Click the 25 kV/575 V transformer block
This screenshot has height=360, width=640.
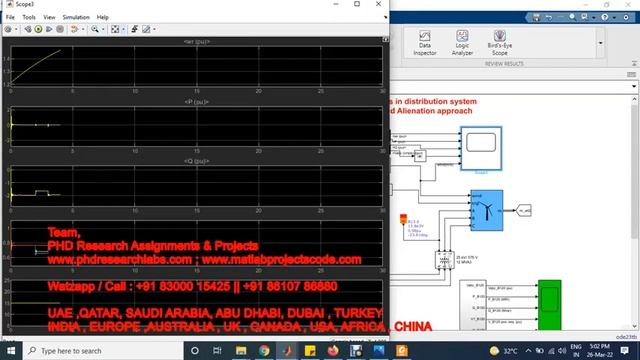pos(444,260)
